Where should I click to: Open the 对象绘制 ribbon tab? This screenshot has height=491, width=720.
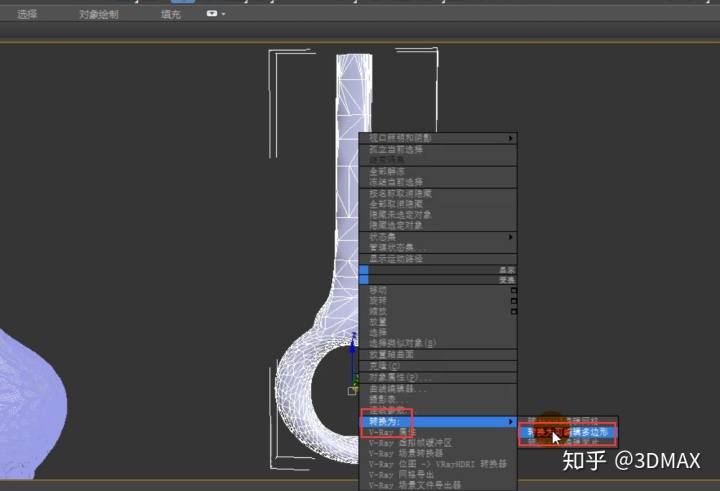point(99,14)
